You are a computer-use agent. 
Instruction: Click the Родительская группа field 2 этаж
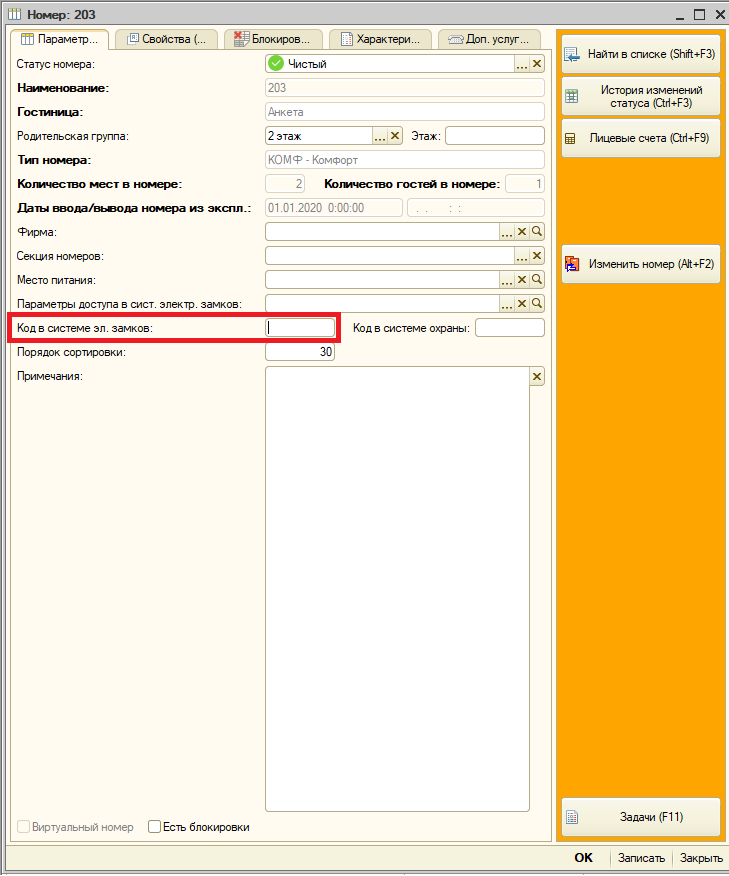318,136
